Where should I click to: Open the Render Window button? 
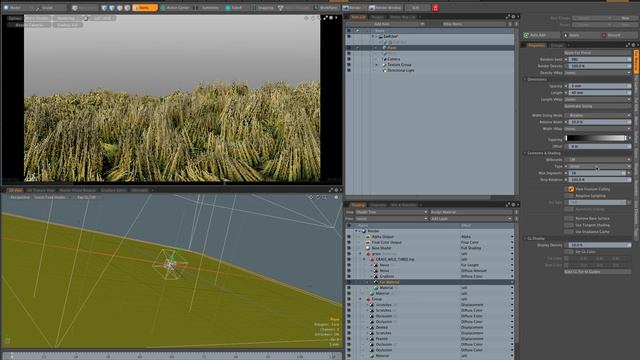[386, 8]
